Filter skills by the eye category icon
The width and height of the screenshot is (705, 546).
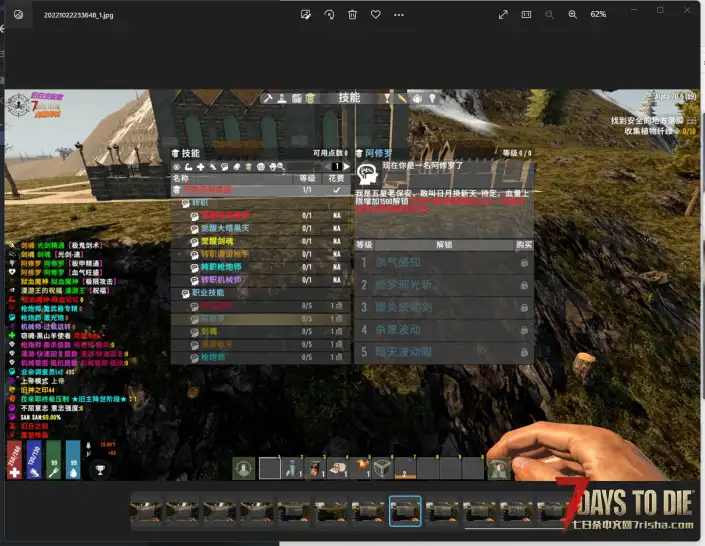177,167
